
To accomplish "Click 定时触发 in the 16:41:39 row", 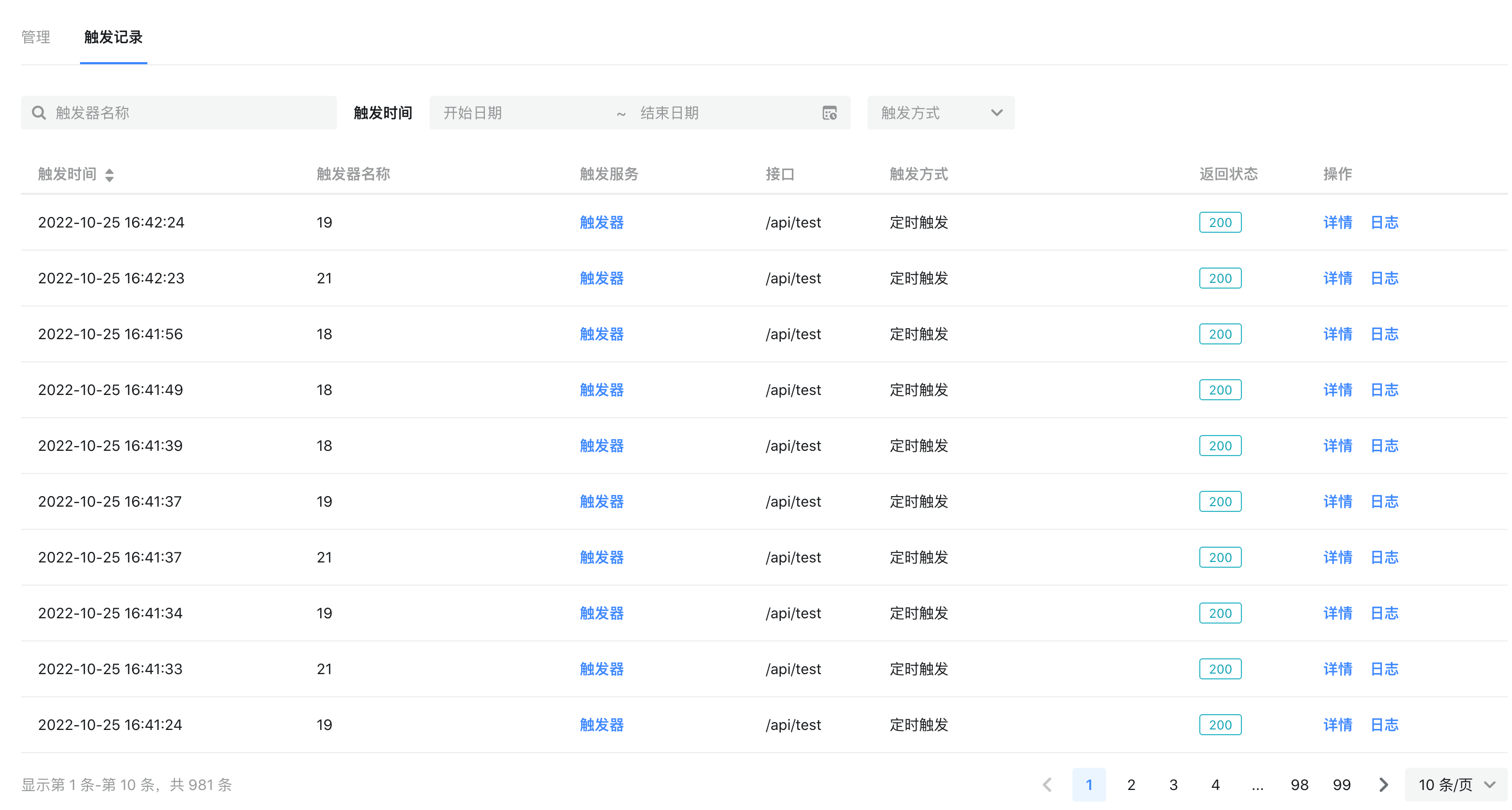I will coord(919,446).
